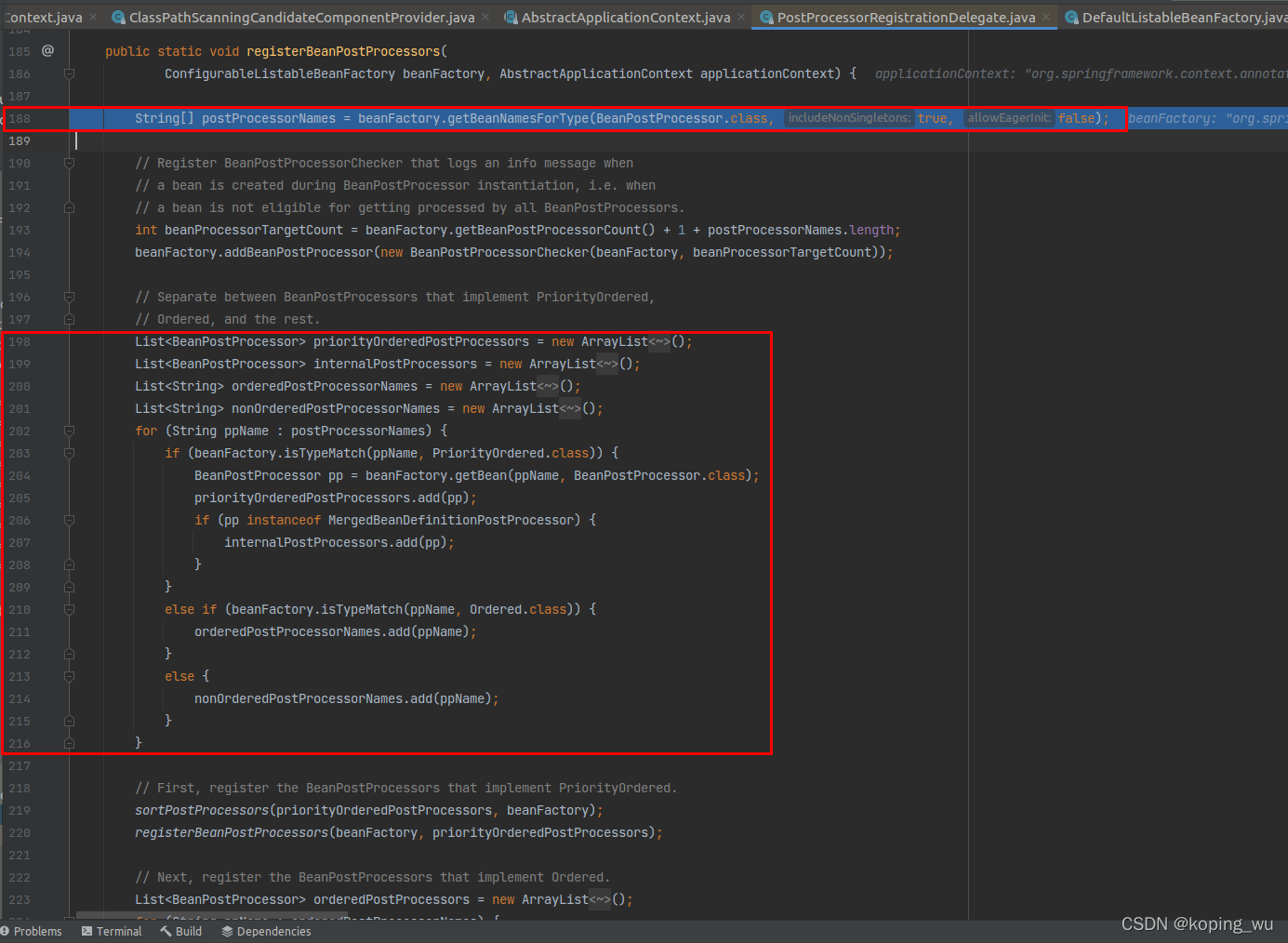Click the class icon on the AbstractApplicationContext.java tab
This screenshot has height=943, width=1288.
[511, 17]
